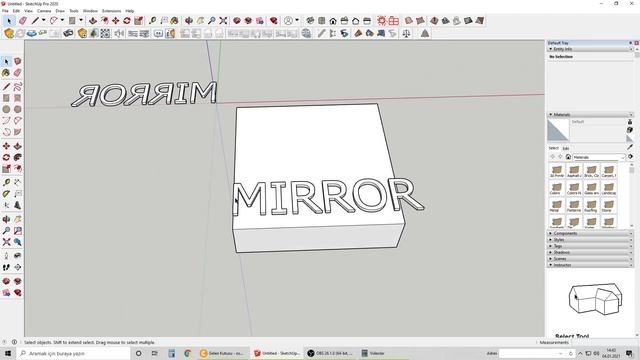Select Zoom Extents in left toolbar

click(6, 242)
